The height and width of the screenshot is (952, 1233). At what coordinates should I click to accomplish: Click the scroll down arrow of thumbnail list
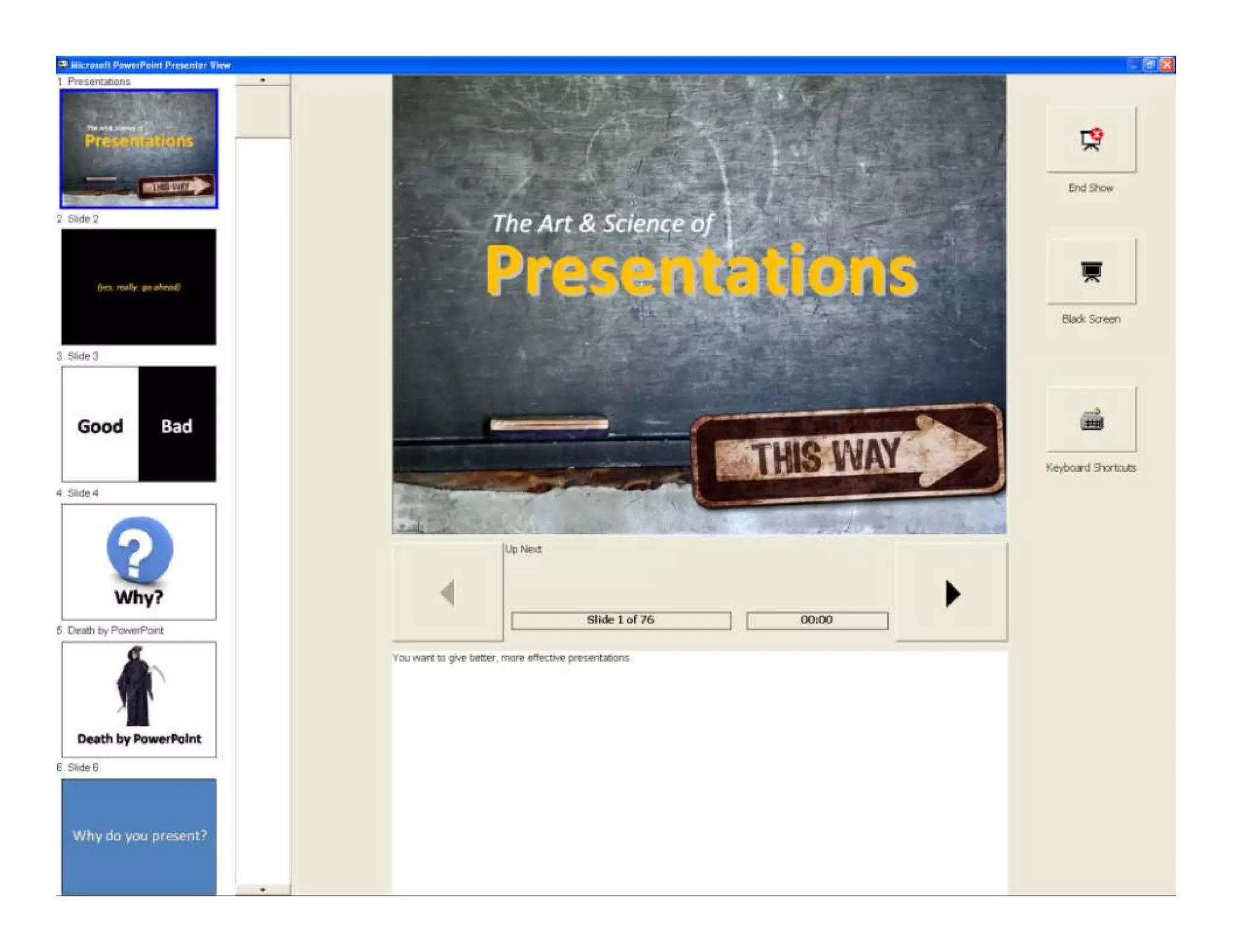(262, 889)
